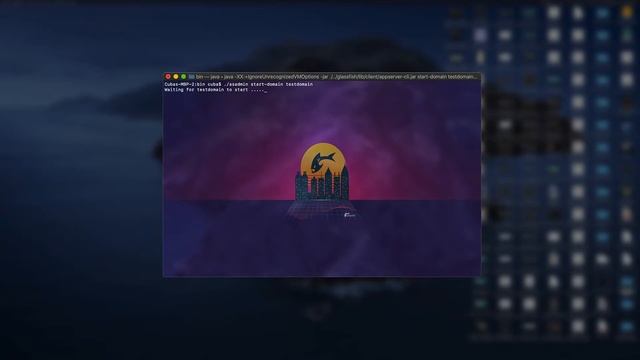Click the folder proxy icon in the Terminal title
This screenshot has width=640, height=360.
pyautogui.click(x=191, y=77)
